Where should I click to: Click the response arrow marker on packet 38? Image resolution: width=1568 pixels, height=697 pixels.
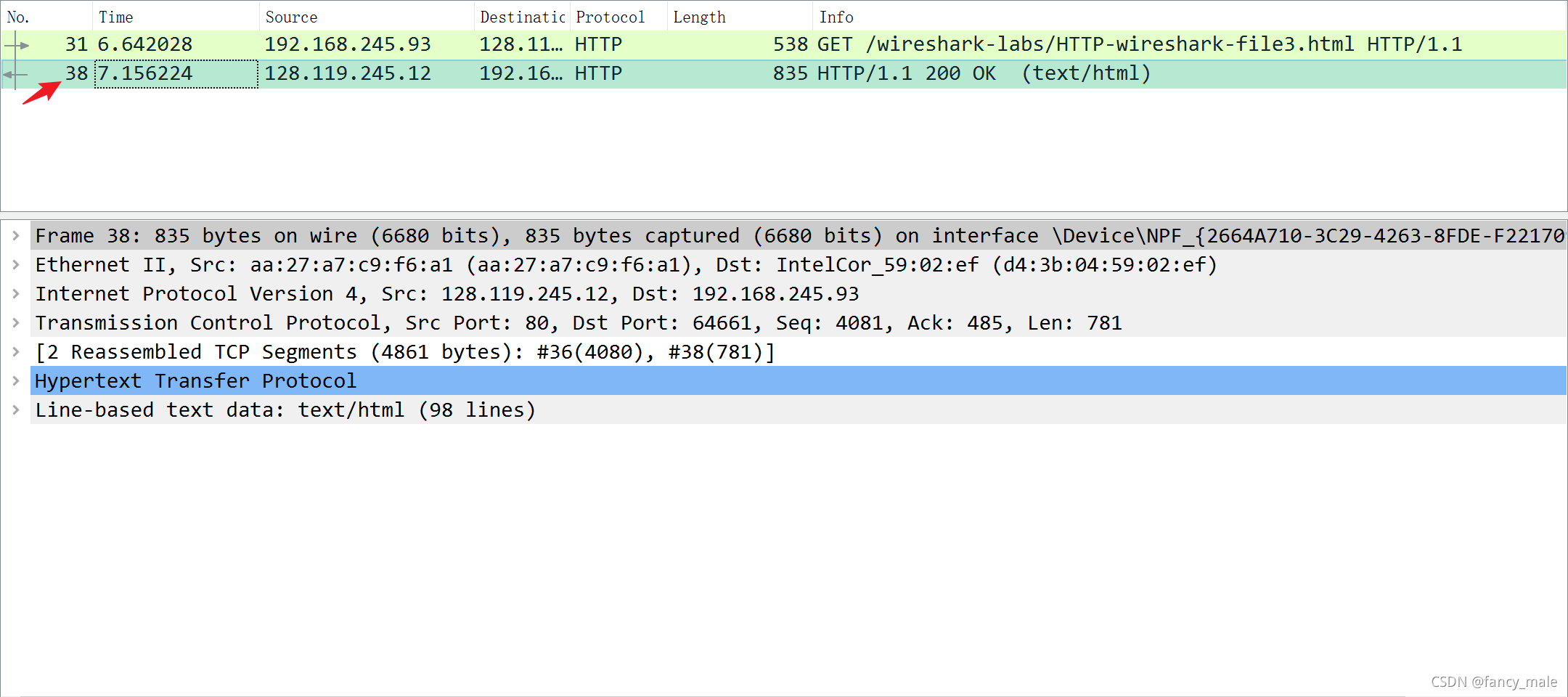[x=15, y=74]
